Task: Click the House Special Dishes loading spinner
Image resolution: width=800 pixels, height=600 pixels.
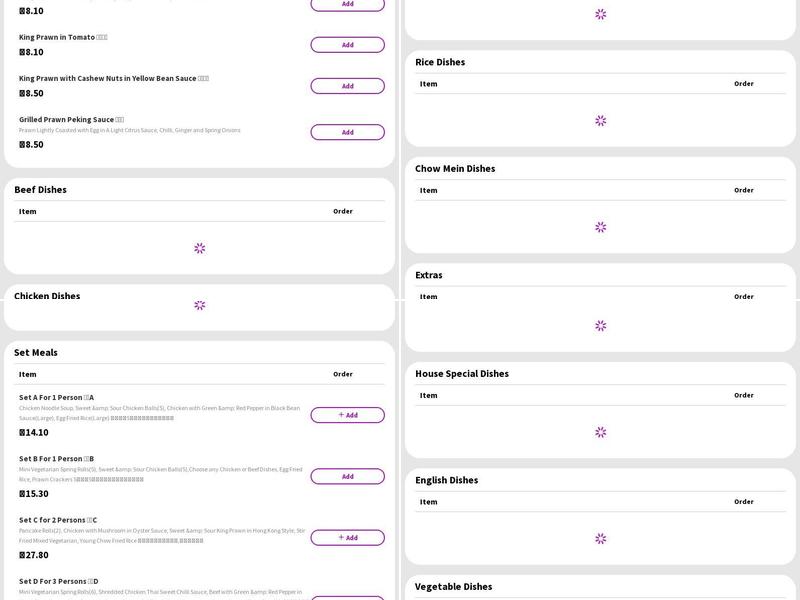Action: (x=600, y=432)
